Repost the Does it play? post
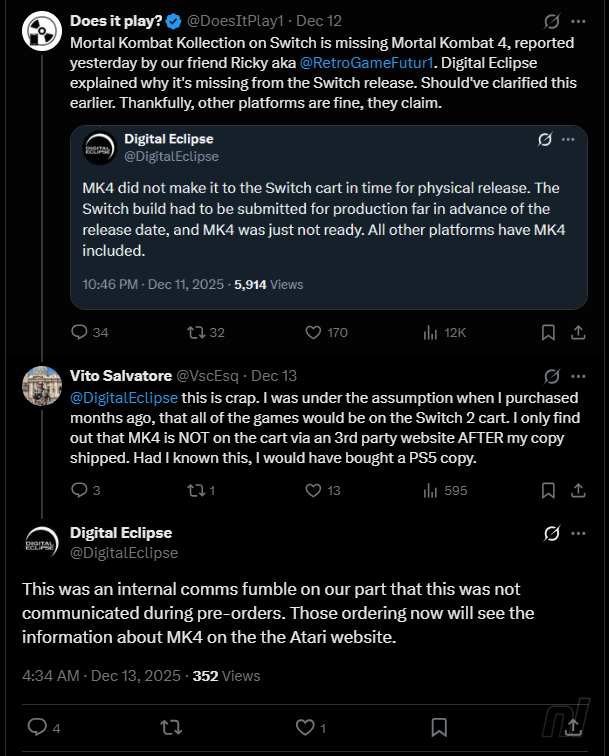The image size is (609, 756). pos(195,332)
